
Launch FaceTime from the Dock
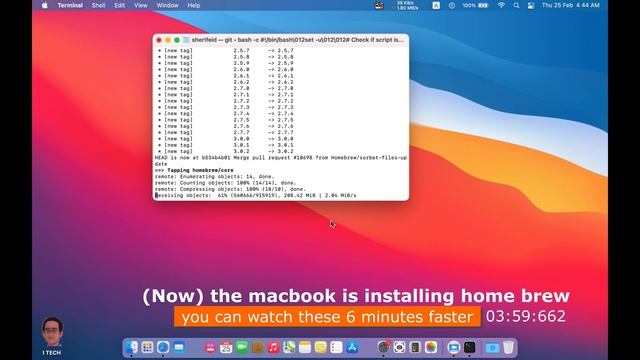click(242, 347)
